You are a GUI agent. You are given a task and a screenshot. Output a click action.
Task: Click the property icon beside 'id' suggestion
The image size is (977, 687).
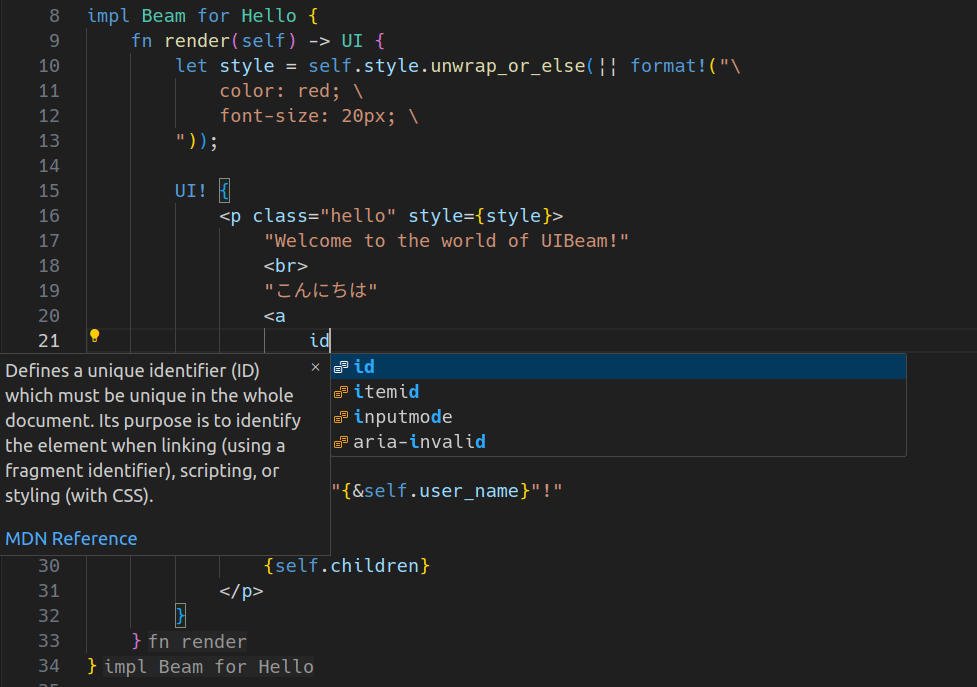pos(341,367)
